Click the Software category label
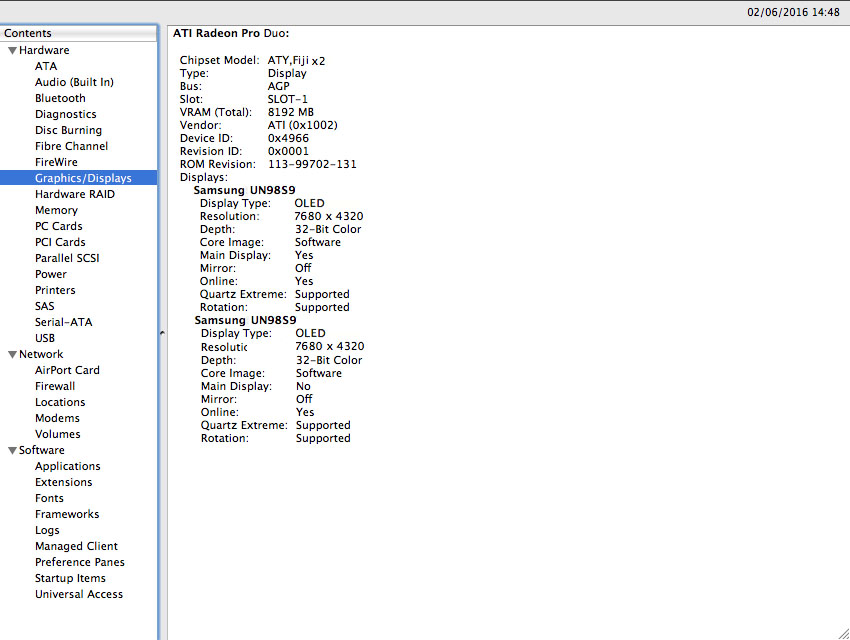 pyautogui.click(x=42, y=450)
